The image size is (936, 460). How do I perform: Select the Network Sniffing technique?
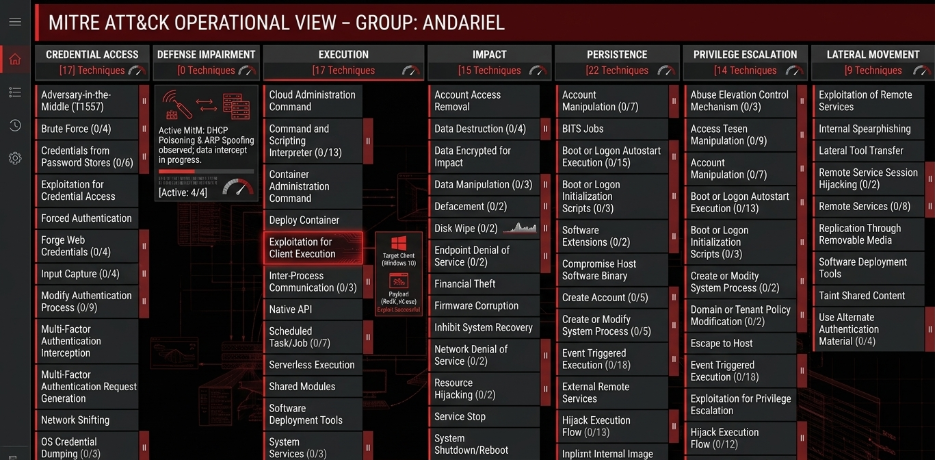(87, 420)
